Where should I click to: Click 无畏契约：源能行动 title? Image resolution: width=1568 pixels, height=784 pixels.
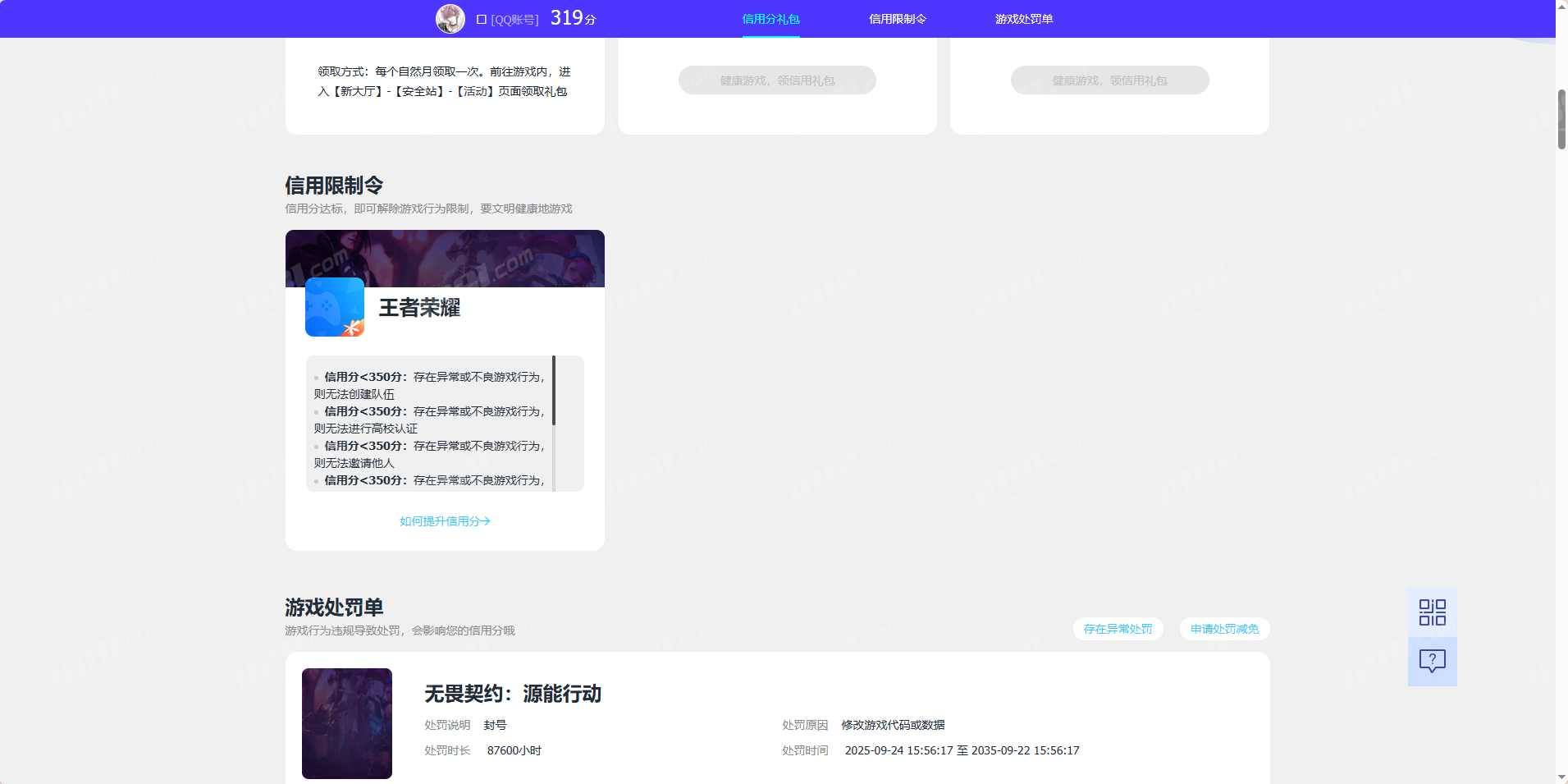(513, 694)
